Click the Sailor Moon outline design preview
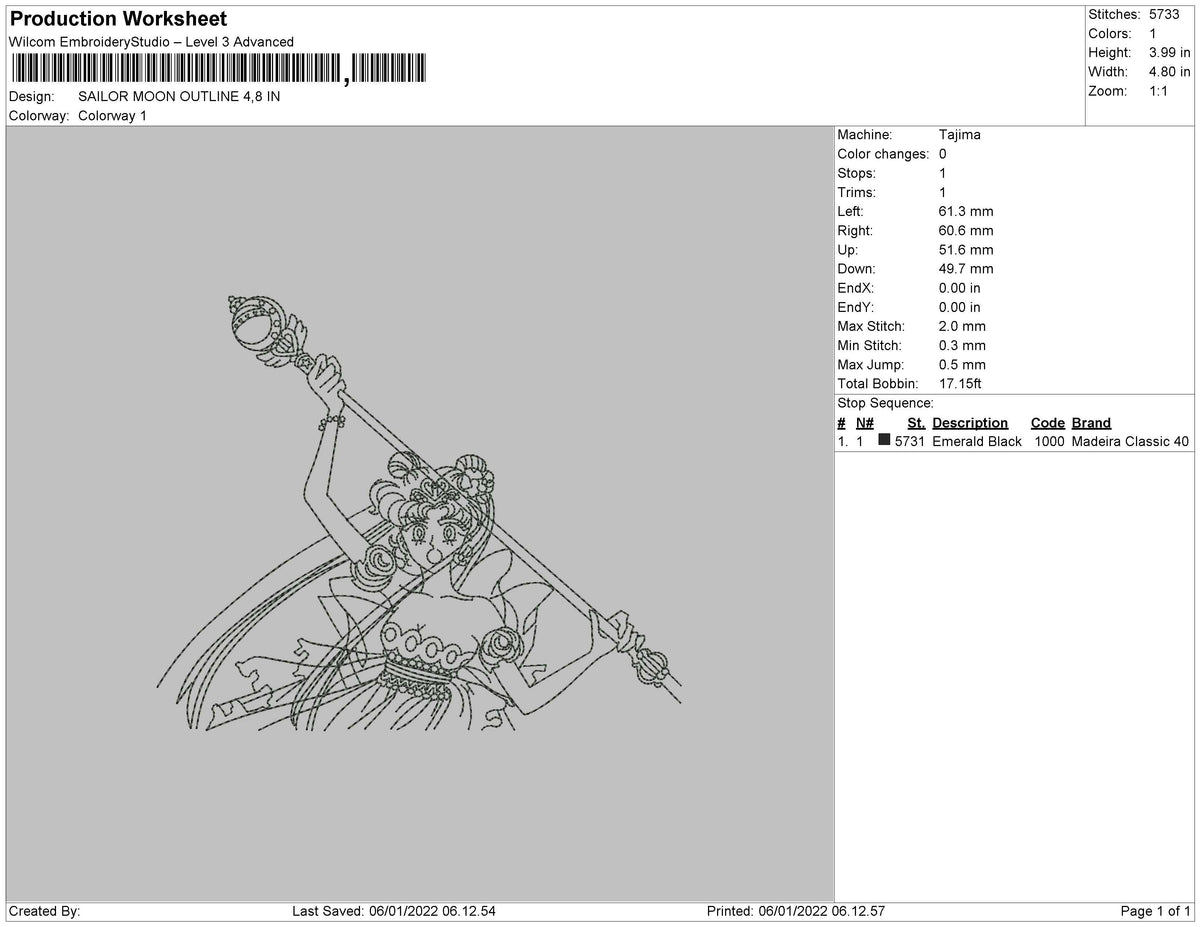The width and height of the screenshot is (1200, 927). pyautogui.click(x=419, y=512)
